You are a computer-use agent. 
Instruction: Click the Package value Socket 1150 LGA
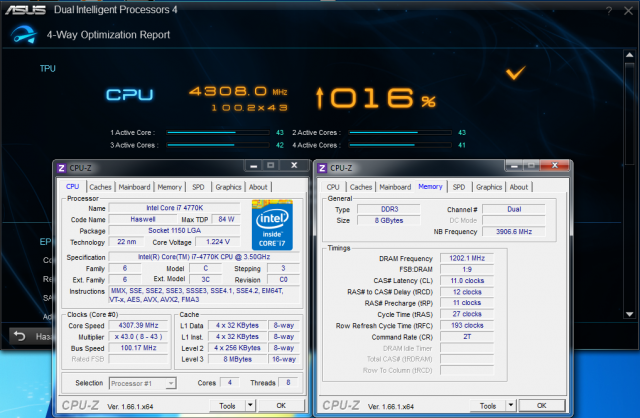175,231
